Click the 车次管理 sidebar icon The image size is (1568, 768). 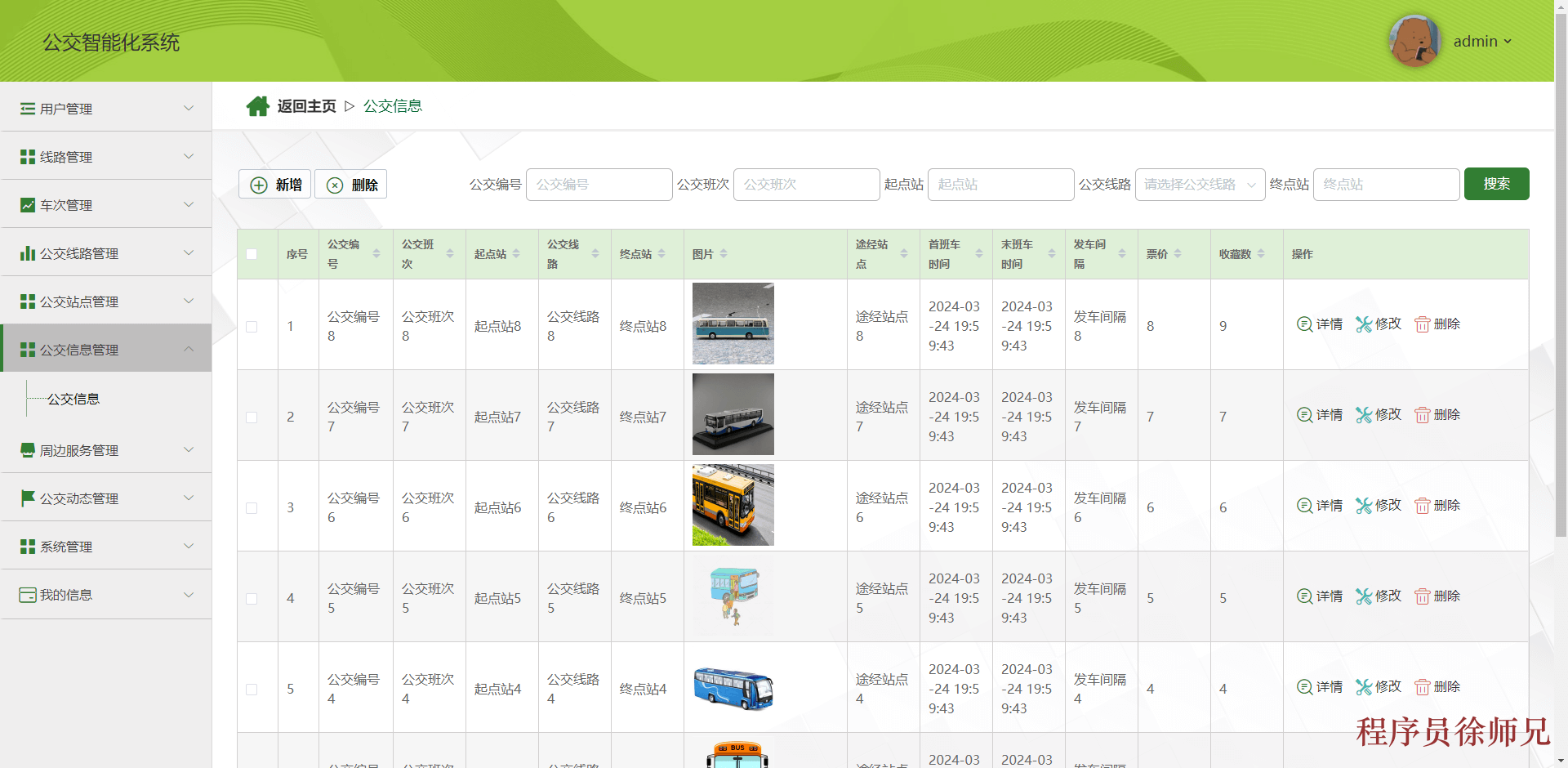pyautogui.click(x=27, y=204)
